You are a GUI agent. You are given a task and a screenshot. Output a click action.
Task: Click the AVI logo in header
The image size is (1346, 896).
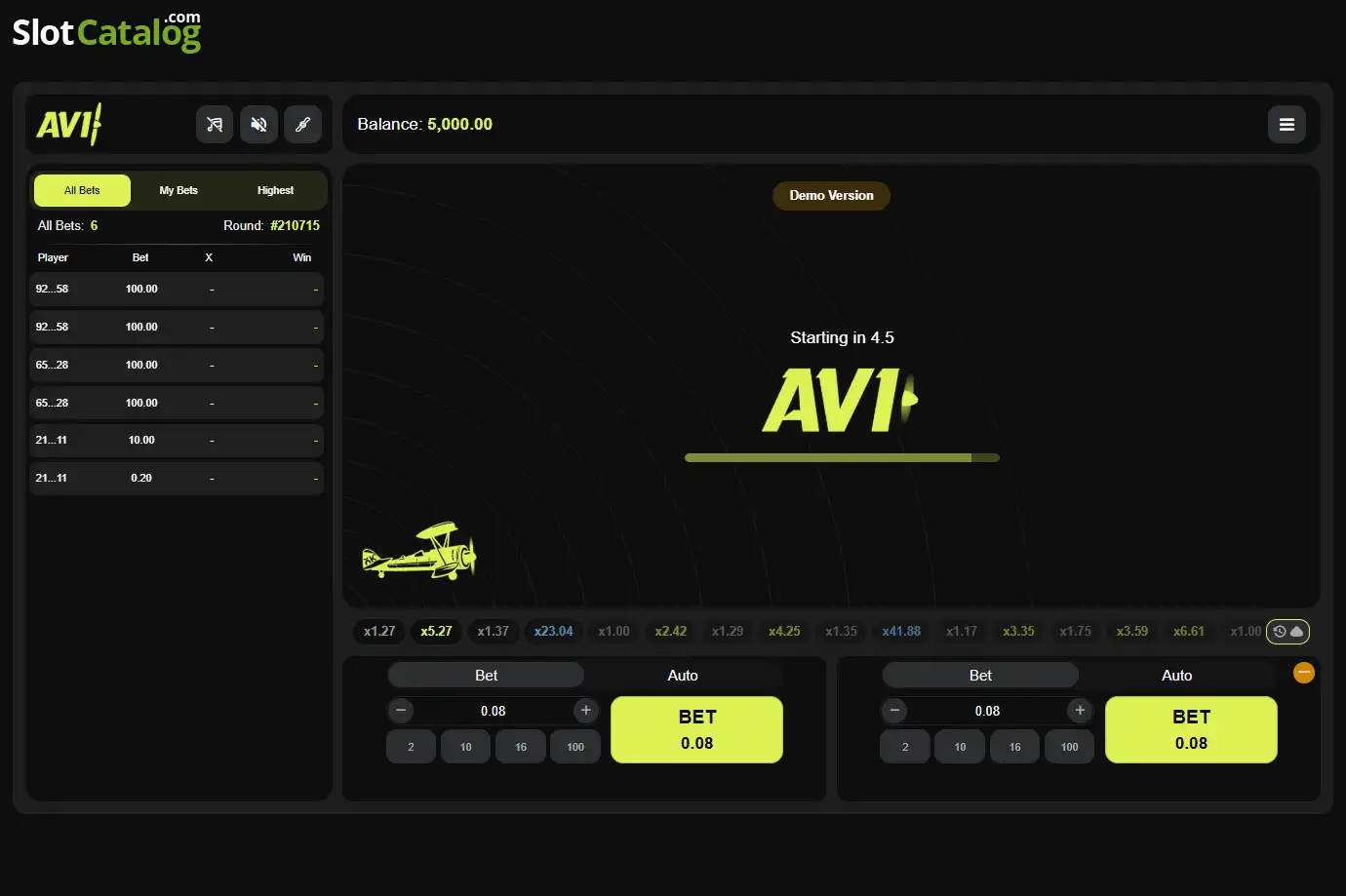coord(69,125)
